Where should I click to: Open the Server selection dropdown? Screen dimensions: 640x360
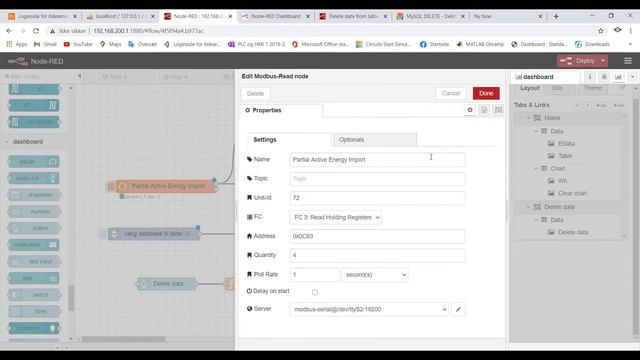point(369,309)
